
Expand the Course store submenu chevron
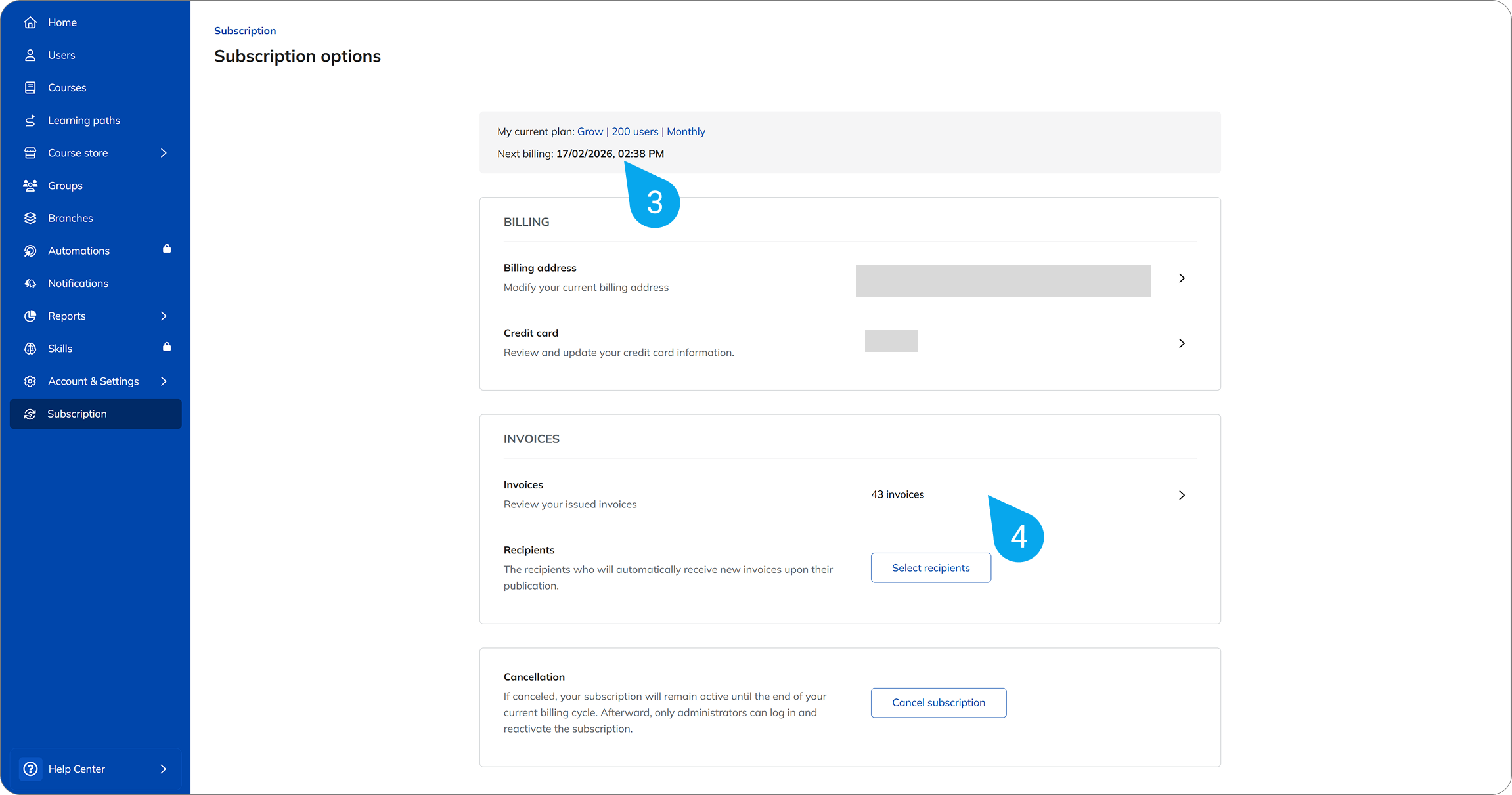click(164, 153)
